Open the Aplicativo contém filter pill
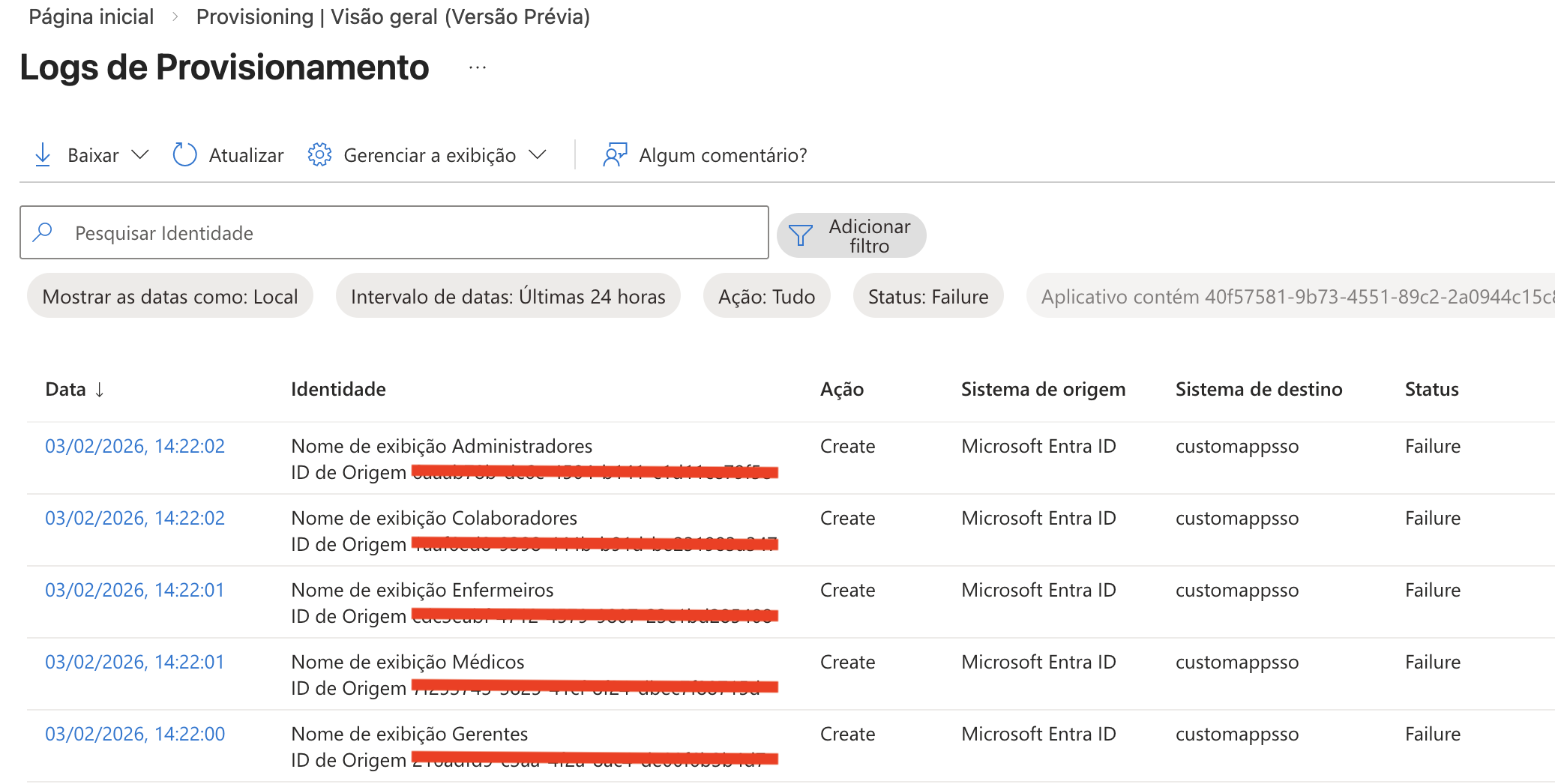Image resolution: width=1555 pixels, height=784 pixels. coord(1291,296)
